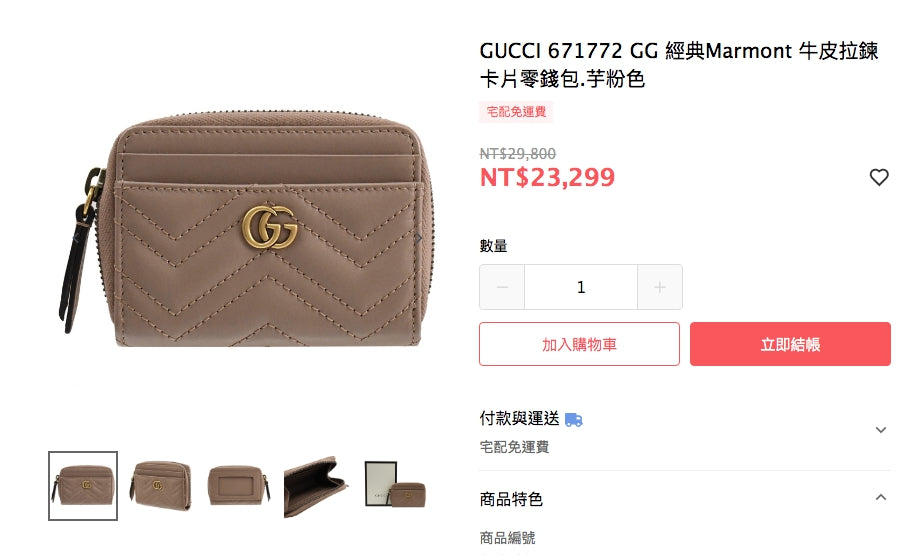Image resolution: width=912 pixels, height=555 pixels.
Task: Select second angled-view wallet thumbnail
Action: coord(161,486)
